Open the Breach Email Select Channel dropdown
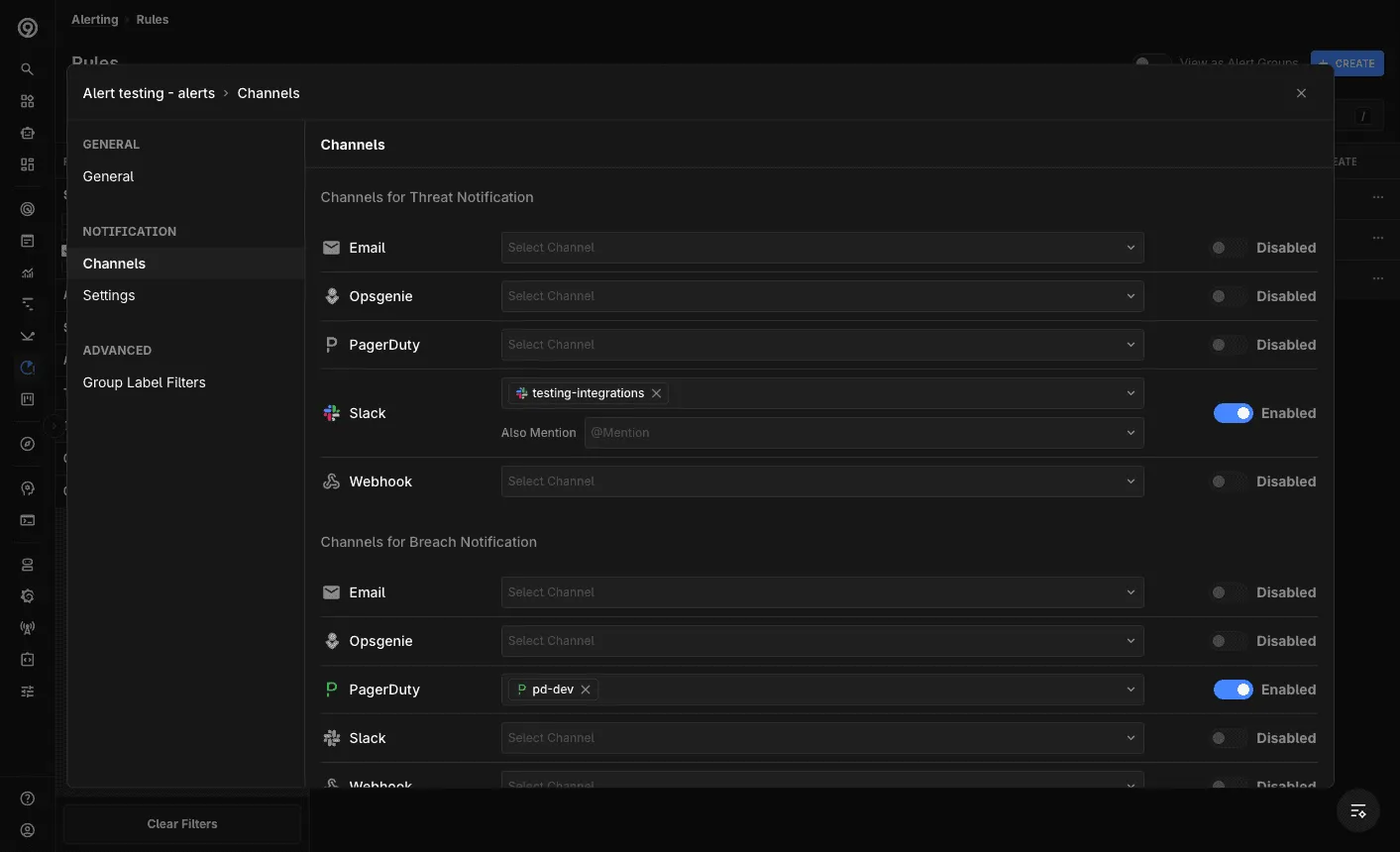 (822, 592)
